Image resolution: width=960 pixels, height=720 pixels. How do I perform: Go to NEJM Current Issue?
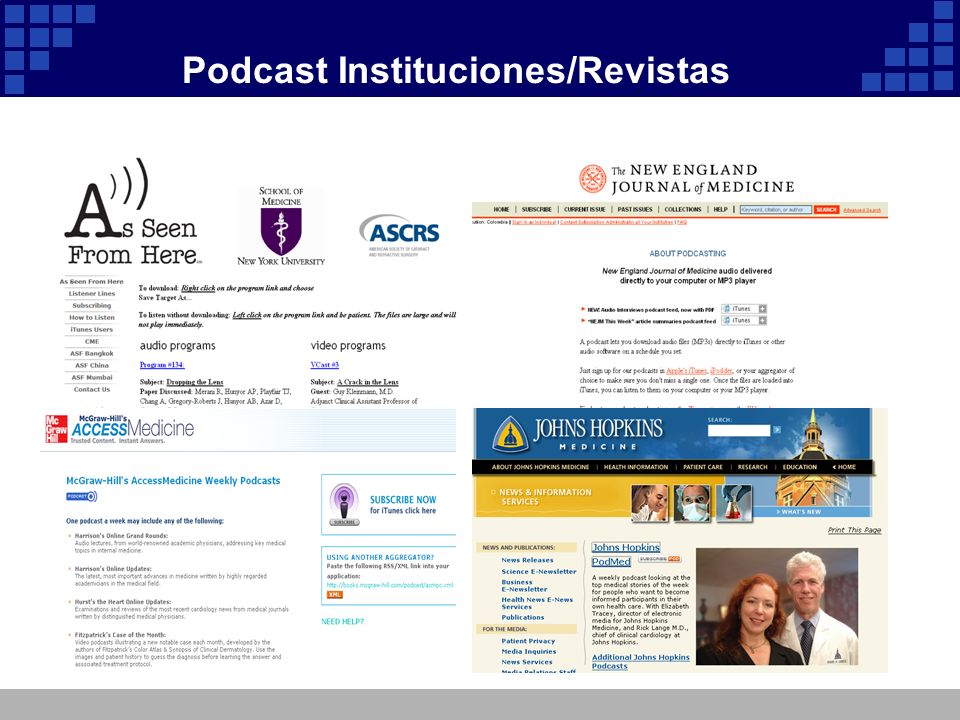(585, 209)
